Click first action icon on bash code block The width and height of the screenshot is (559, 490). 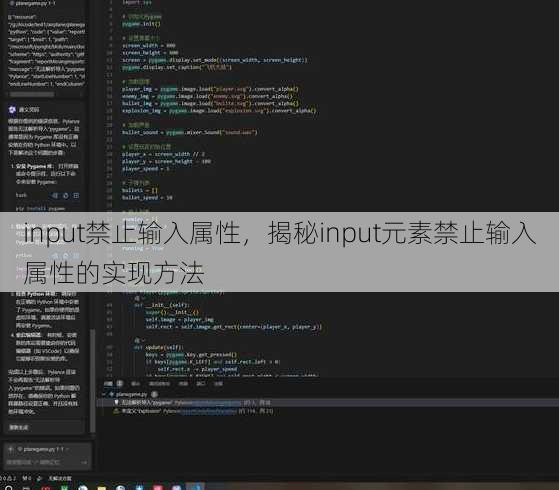(55, 195)
